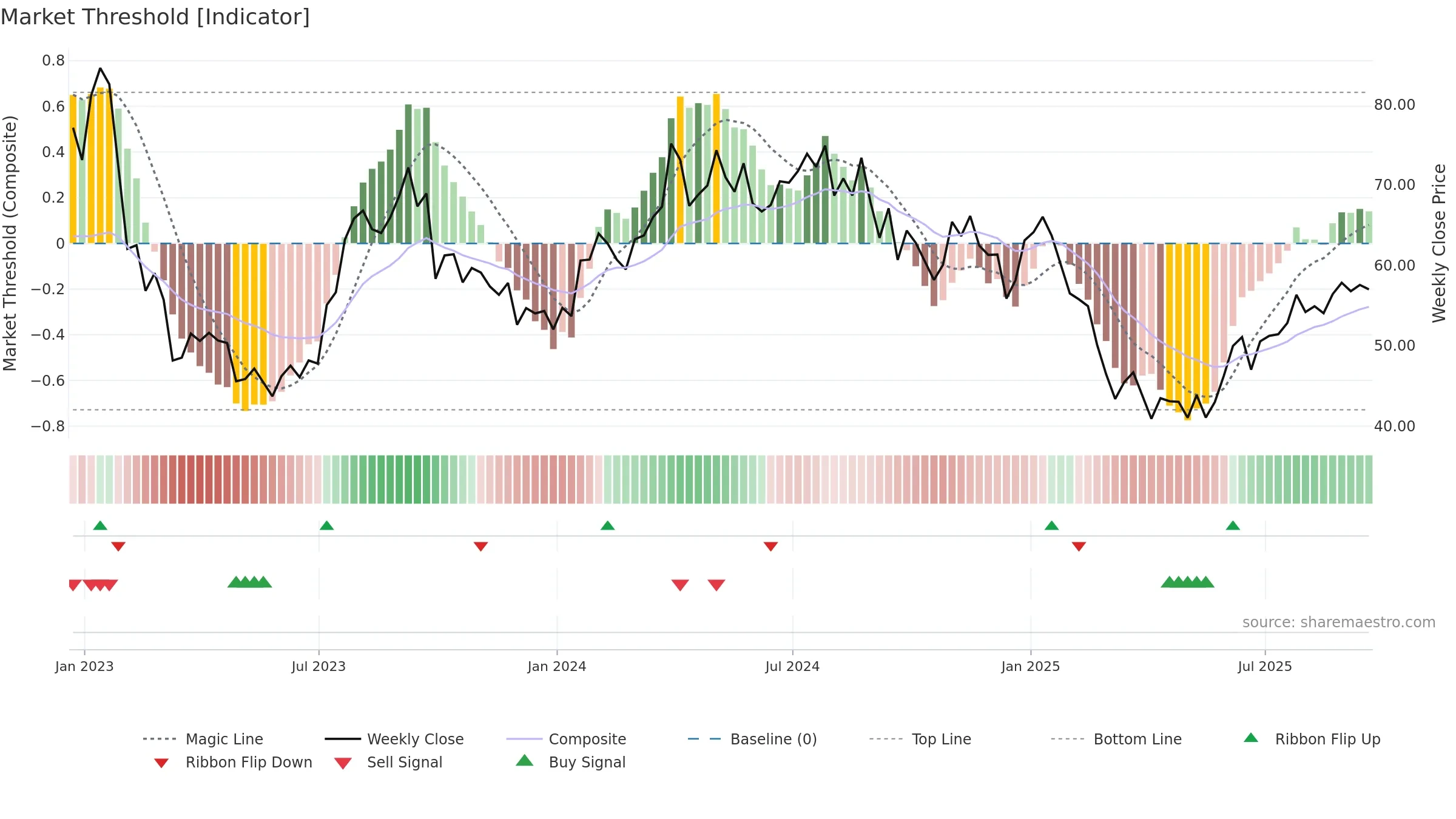This screenshot has height=819, width=1456.
Task: Click the green Buy Signal legend triangle
Action: (524, 760)
